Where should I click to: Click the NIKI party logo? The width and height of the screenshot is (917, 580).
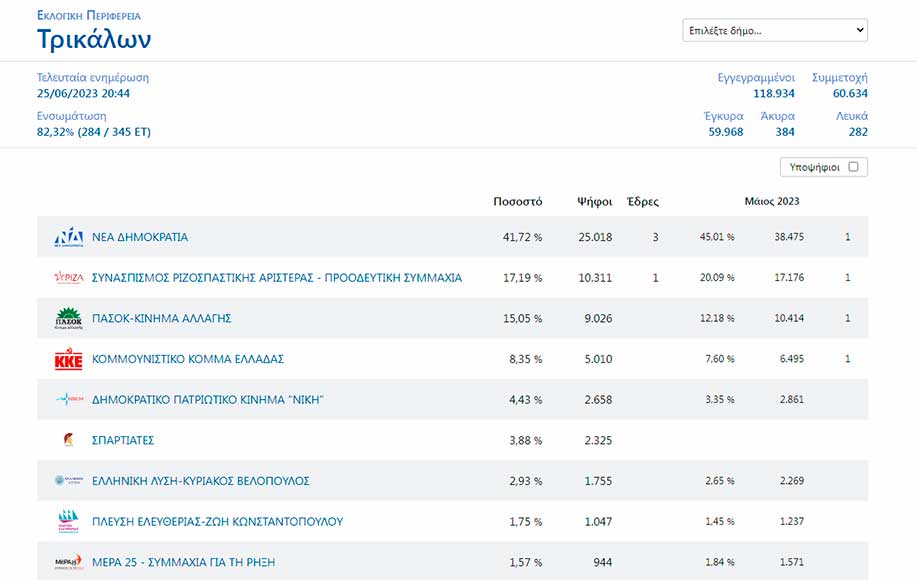coord(70,399)
